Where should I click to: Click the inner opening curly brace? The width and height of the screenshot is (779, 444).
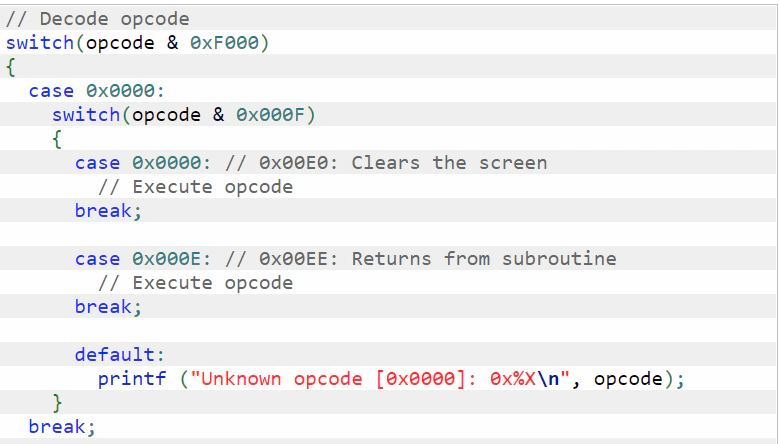57,139
